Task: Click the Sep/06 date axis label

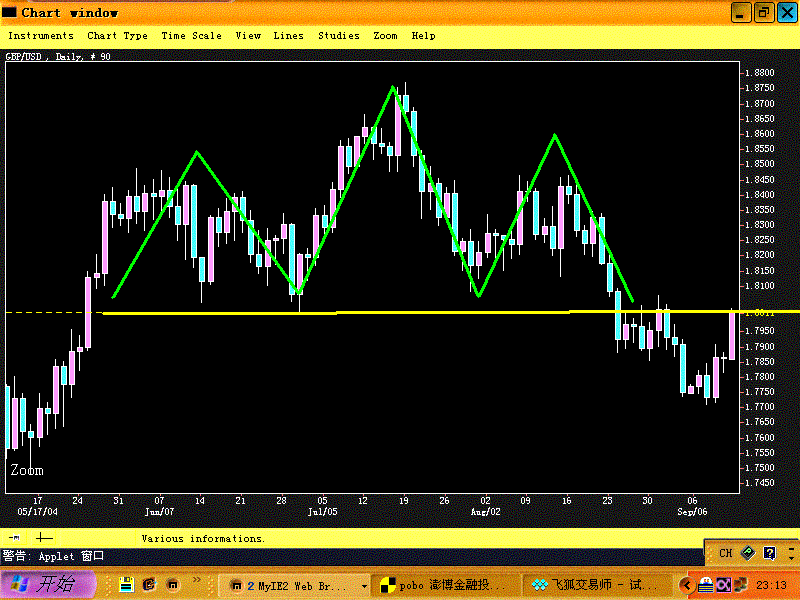Action: click(692, 512)
